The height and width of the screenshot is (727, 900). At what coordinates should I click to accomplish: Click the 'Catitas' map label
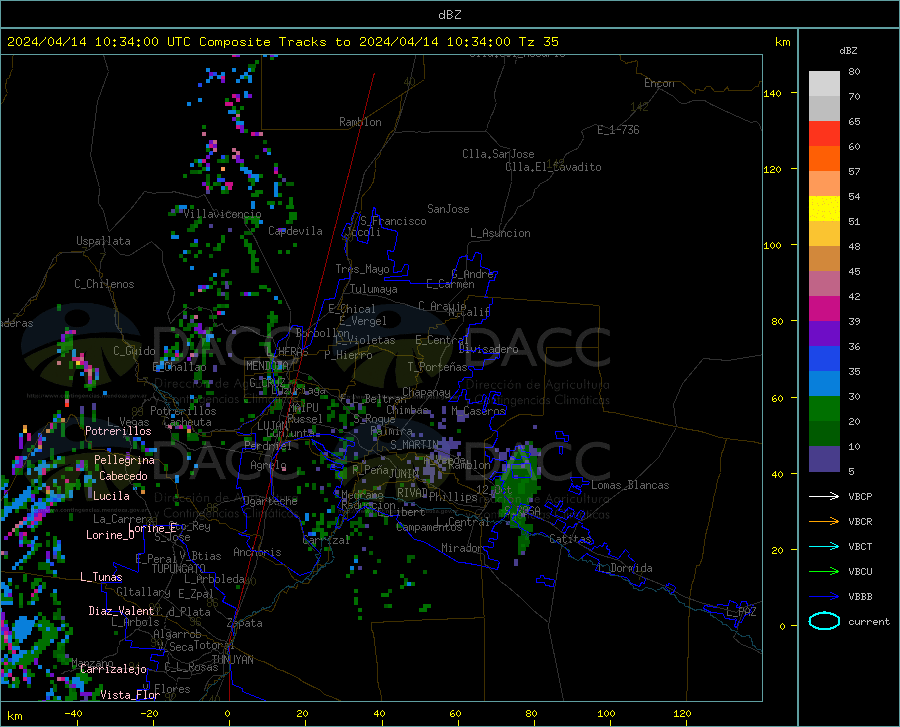(570, 539)
